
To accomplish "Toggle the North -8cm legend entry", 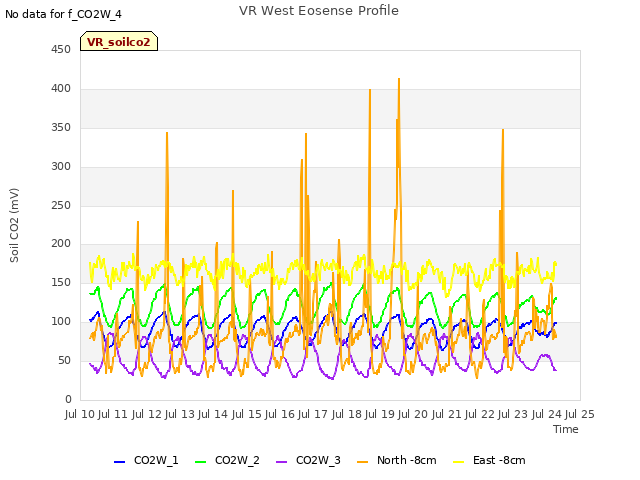I will click(x=397, y=461).
